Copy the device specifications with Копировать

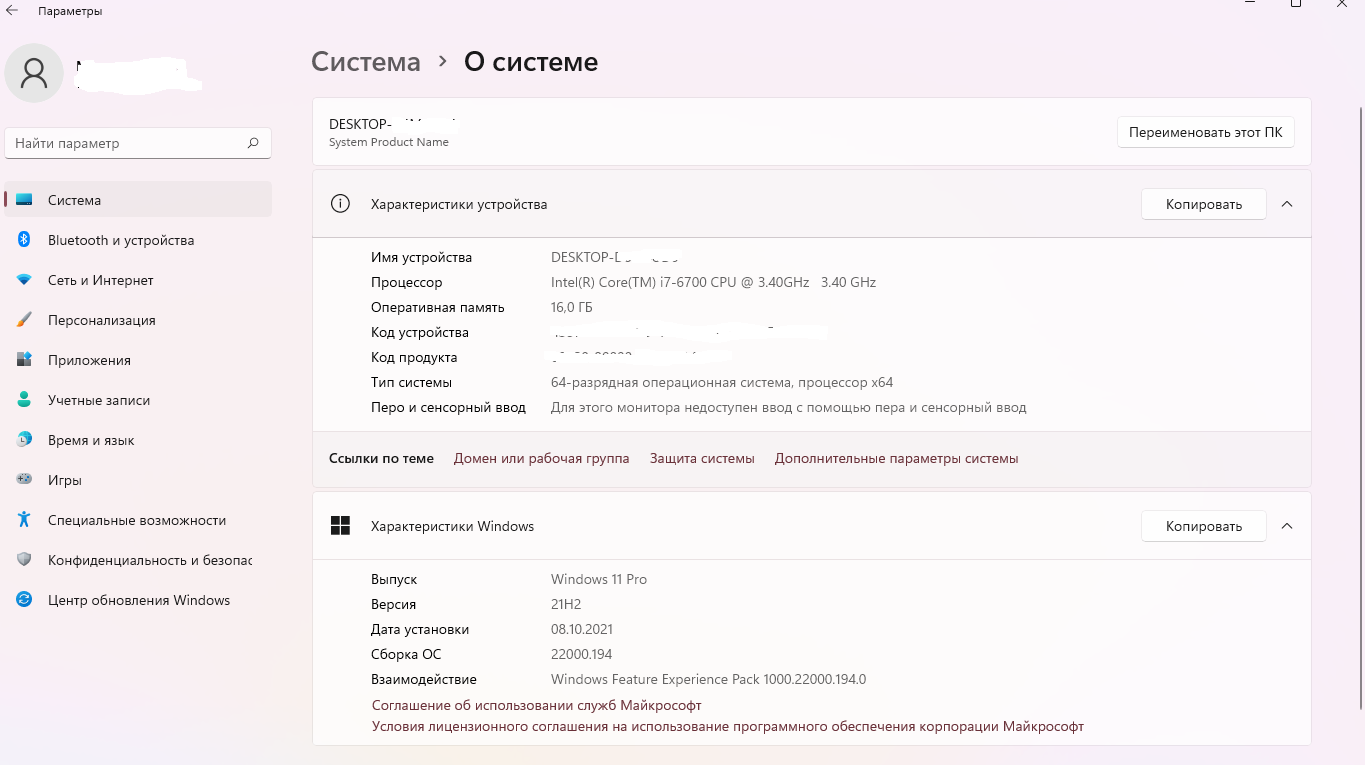coord(1204,204)
